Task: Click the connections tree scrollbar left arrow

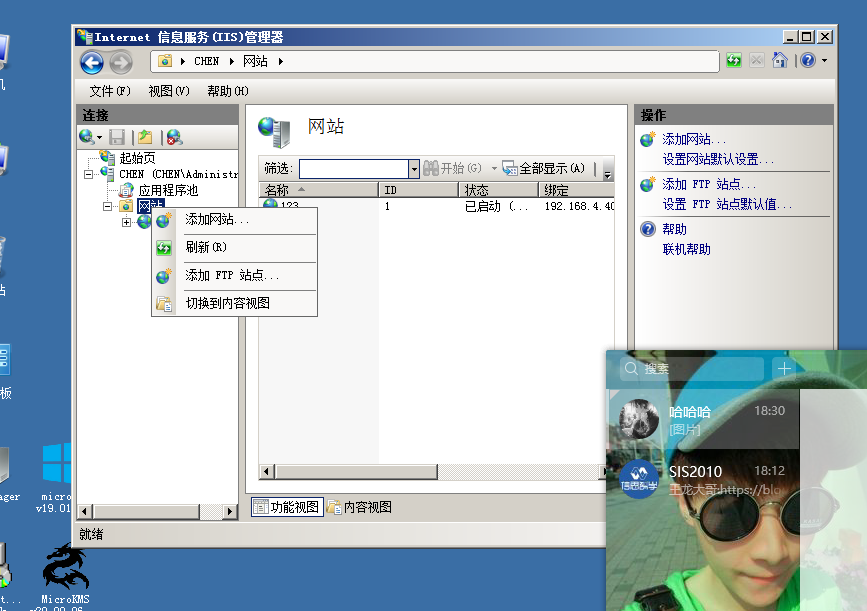Action: 84,511
